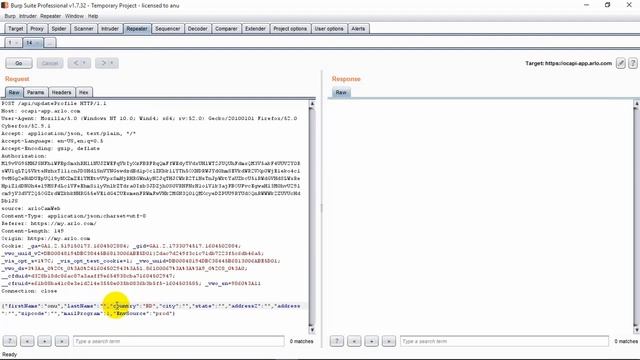The image size is (640, 360).
Task: Click request search plus options button
Action: (x=44, y=341)
